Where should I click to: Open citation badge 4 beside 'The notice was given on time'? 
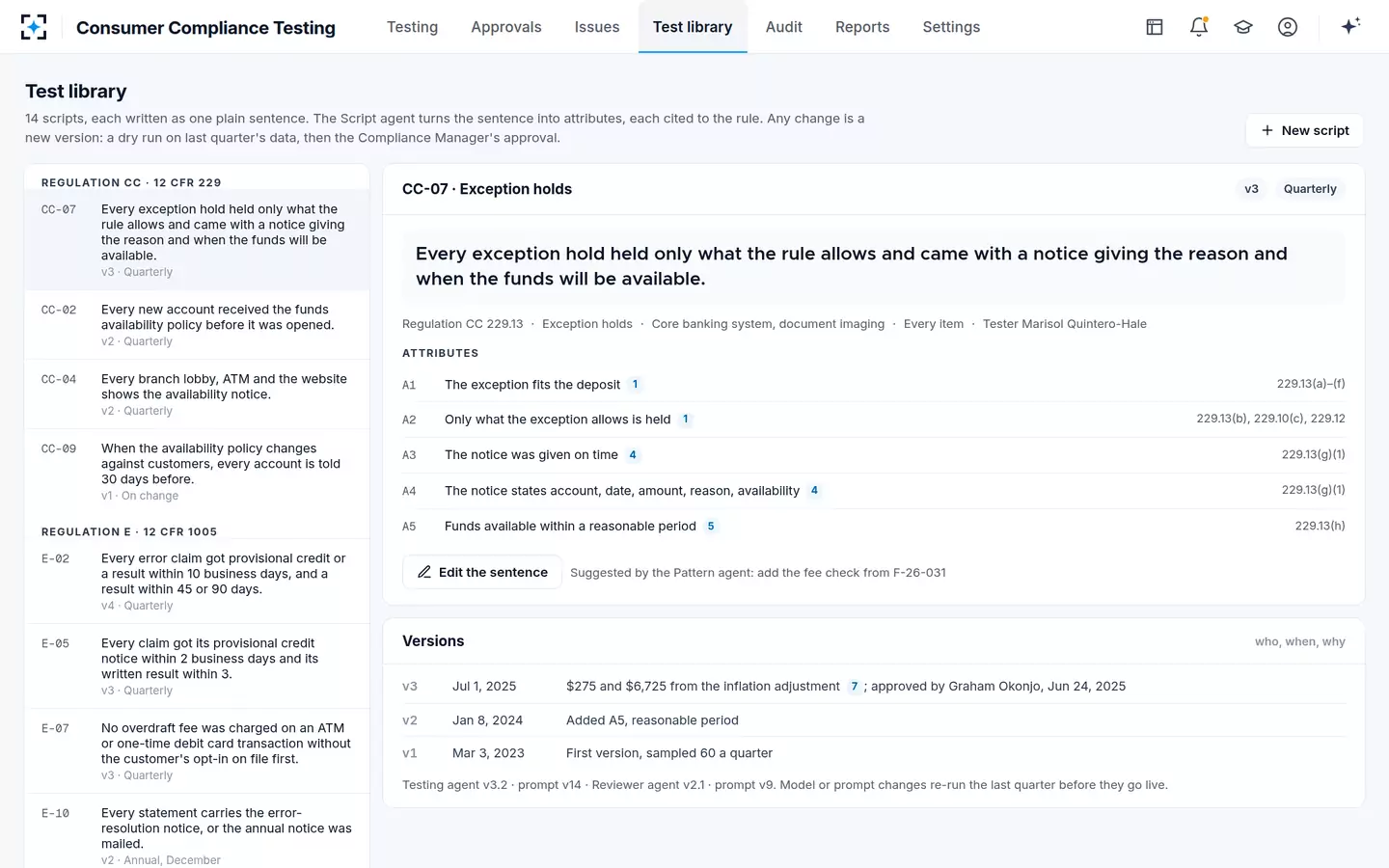point(633,455)
